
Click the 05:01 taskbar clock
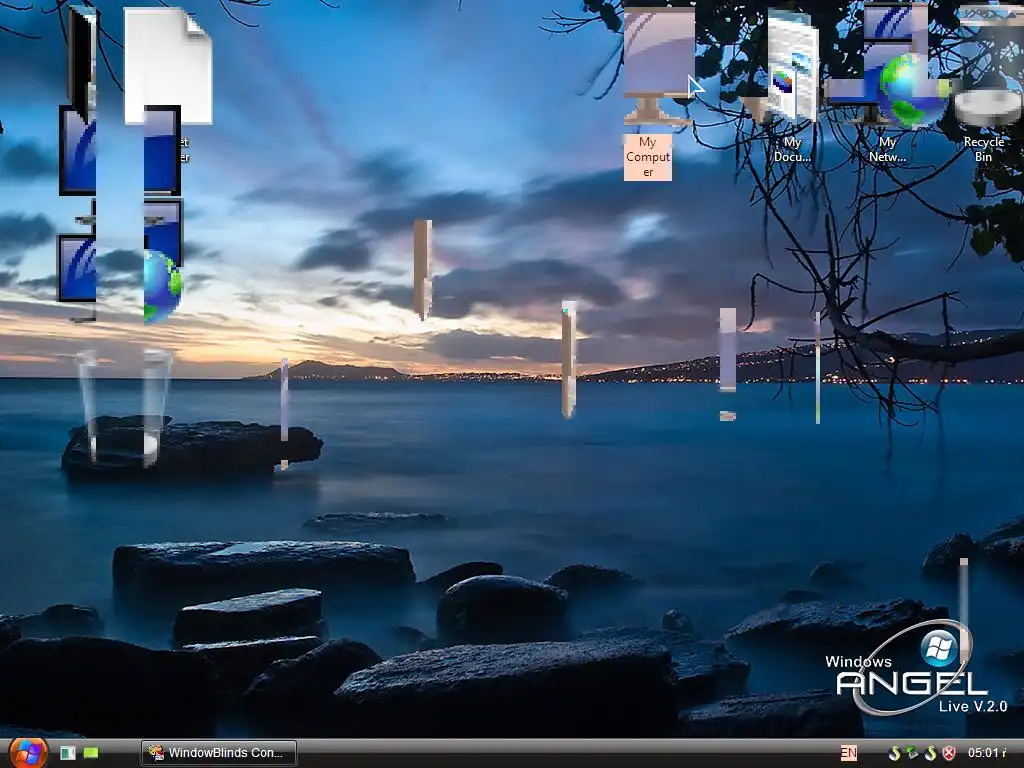point(987,752)
